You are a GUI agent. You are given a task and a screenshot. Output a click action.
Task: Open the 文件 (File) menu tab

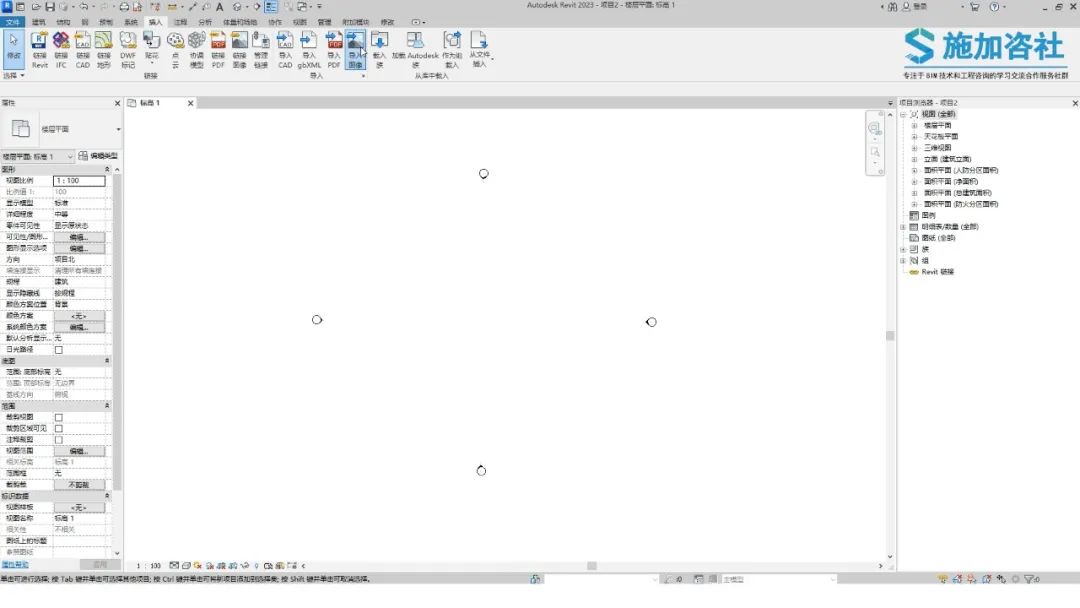tap(12, 22)
